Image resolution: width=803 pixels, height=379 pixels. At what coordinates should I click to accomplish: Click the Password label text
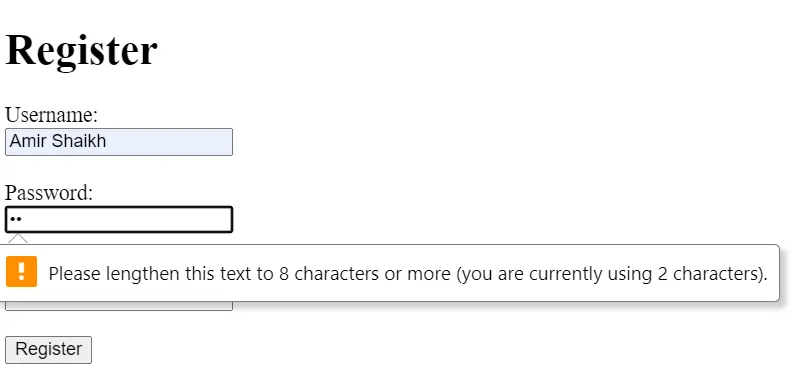[x=49, y=193]
